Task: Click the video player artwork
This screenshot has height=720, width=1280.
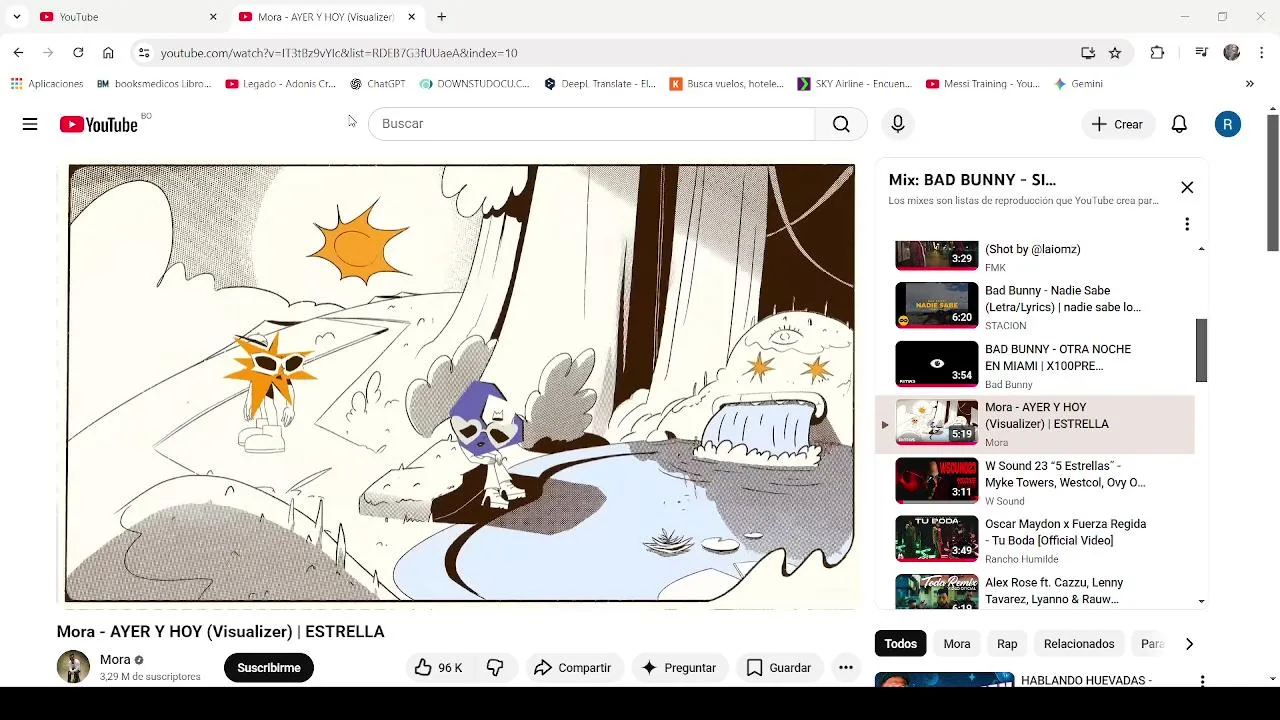Action: click(x=460, y=384)
